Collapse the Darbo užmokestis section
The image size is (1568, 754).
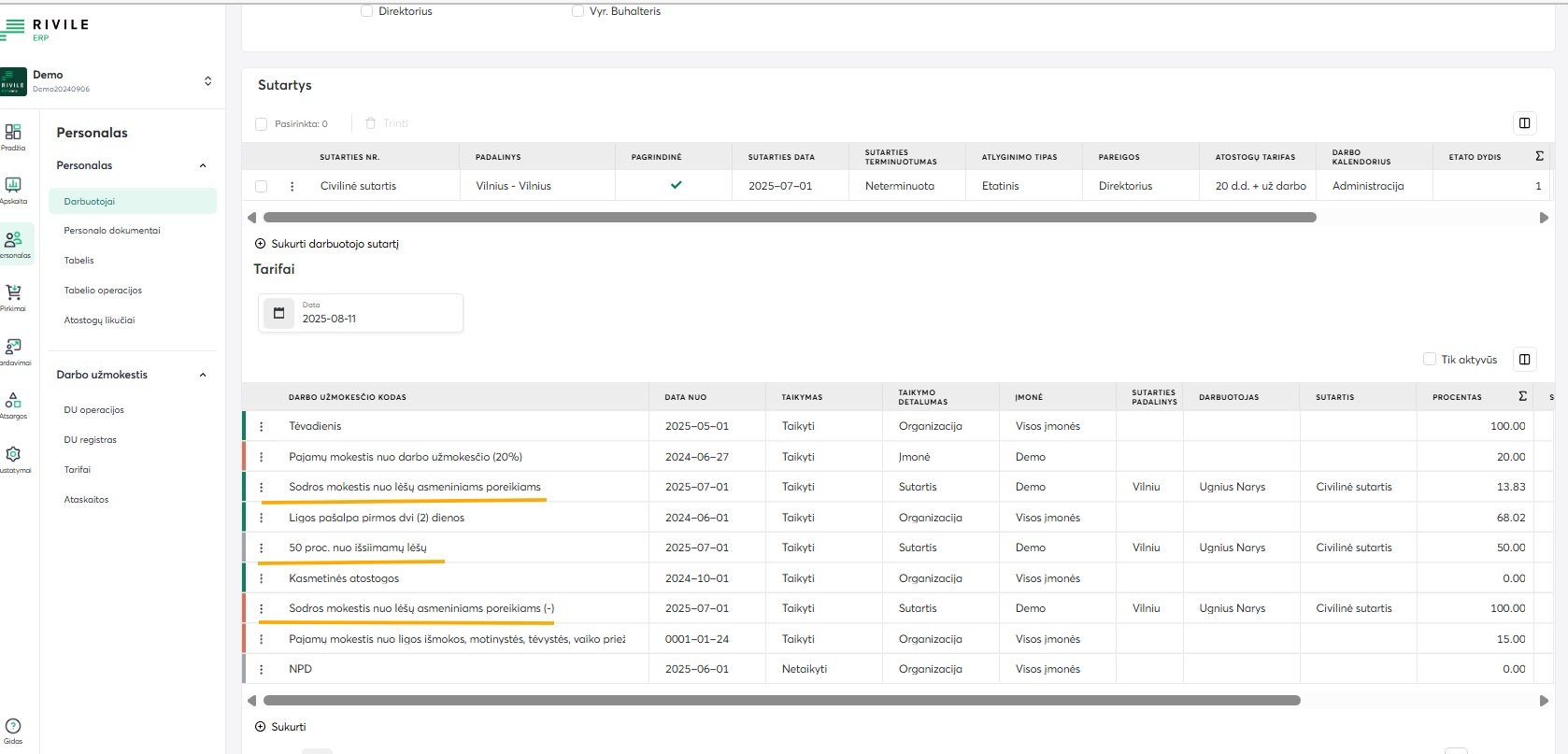click(x=203, y=375)
